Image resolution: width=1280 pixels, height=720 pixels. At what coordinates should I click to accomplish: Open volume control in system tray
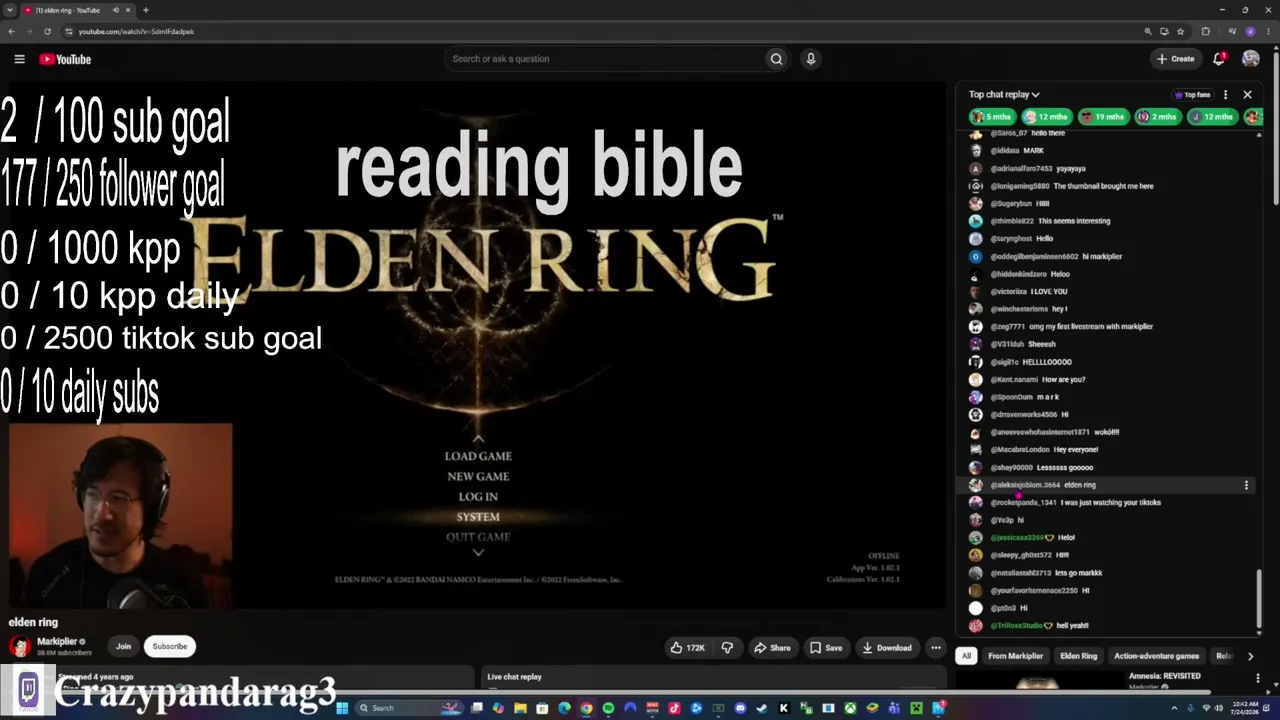[1218, 708]
